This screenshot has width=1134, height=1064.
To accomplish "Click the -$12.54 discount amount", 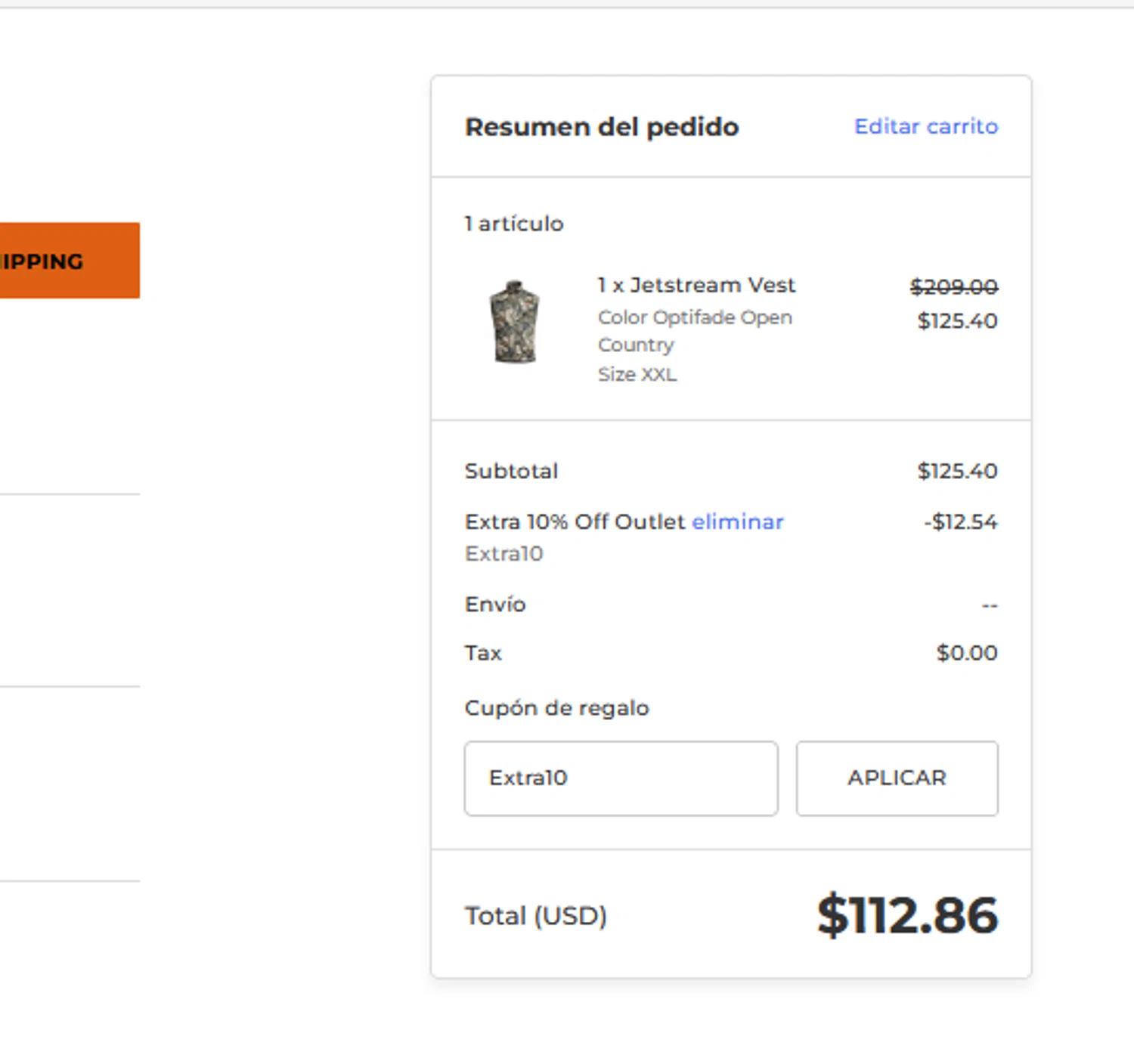I will pos(960,521).
